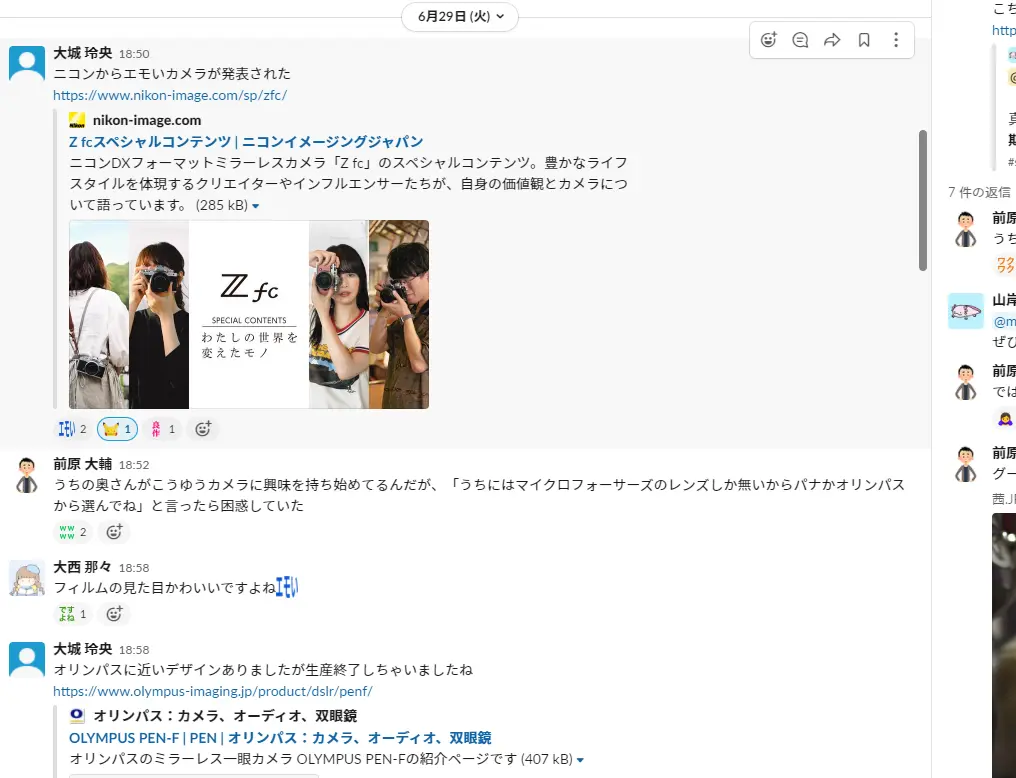Click the message list vertical scrollbar
1016x778 pixels.
point(923,200)
